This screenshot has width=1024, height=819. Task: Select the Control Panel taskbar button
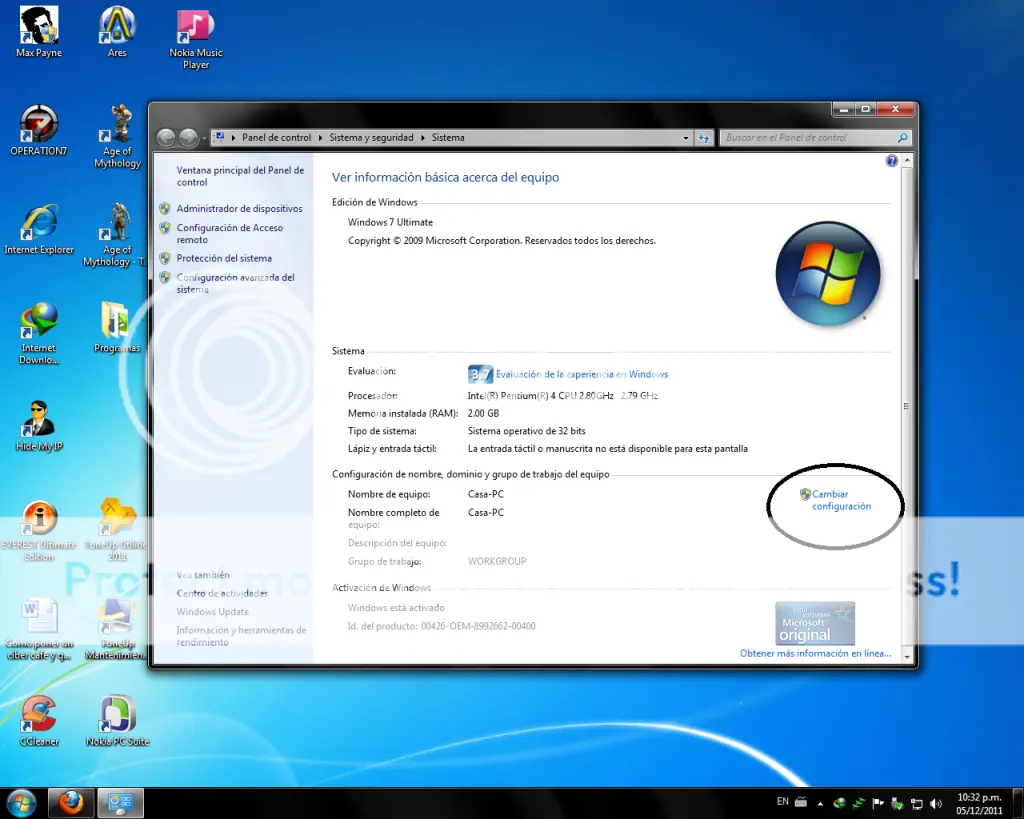[121, 803]
